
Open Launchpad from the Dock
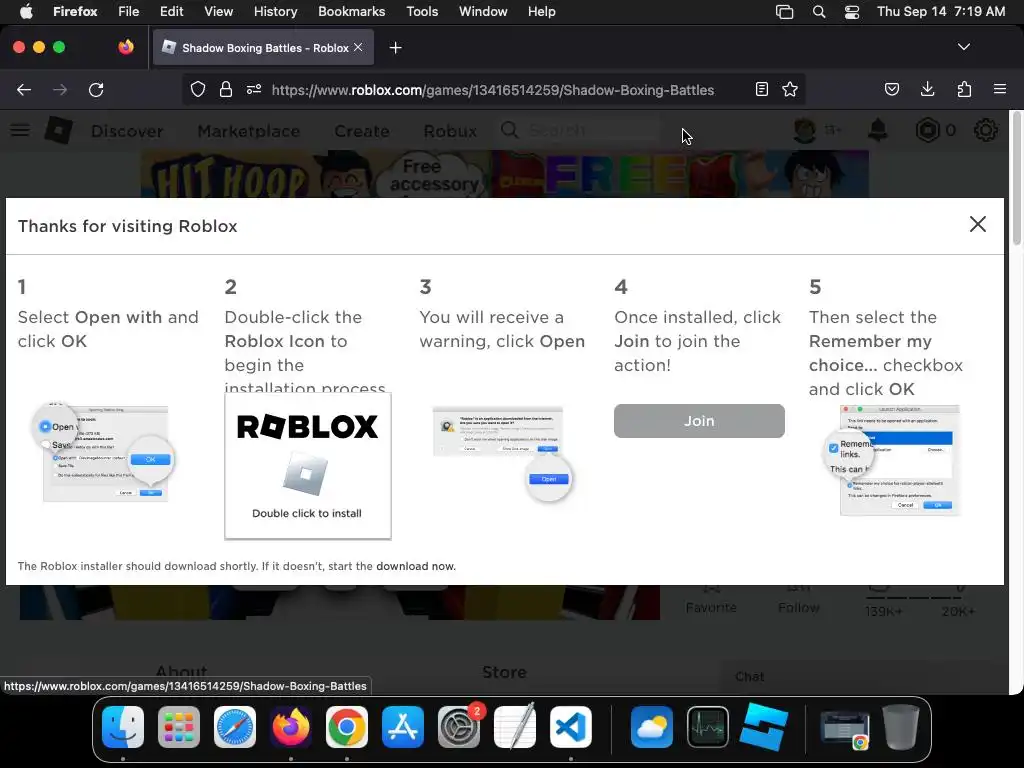pos(179,727)
